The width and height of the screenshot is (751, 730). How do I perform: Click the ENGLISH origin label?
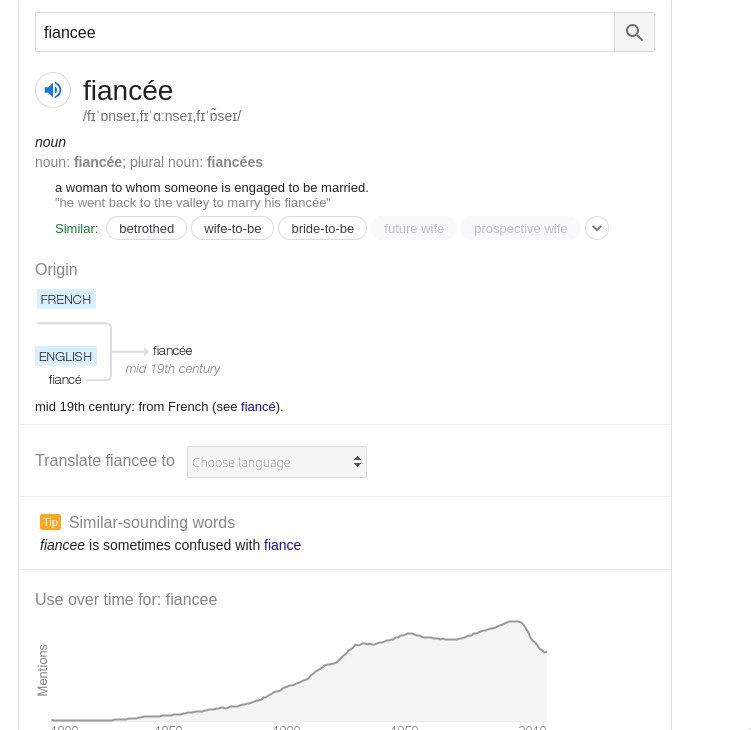point(66,356)
